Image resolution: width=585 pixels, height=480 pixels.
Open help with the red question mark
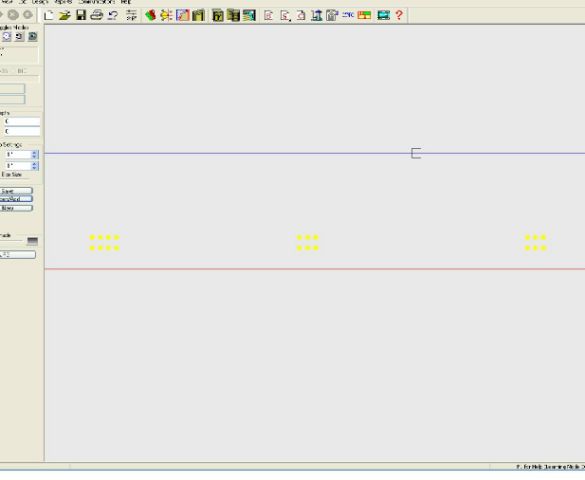(399, 15)
